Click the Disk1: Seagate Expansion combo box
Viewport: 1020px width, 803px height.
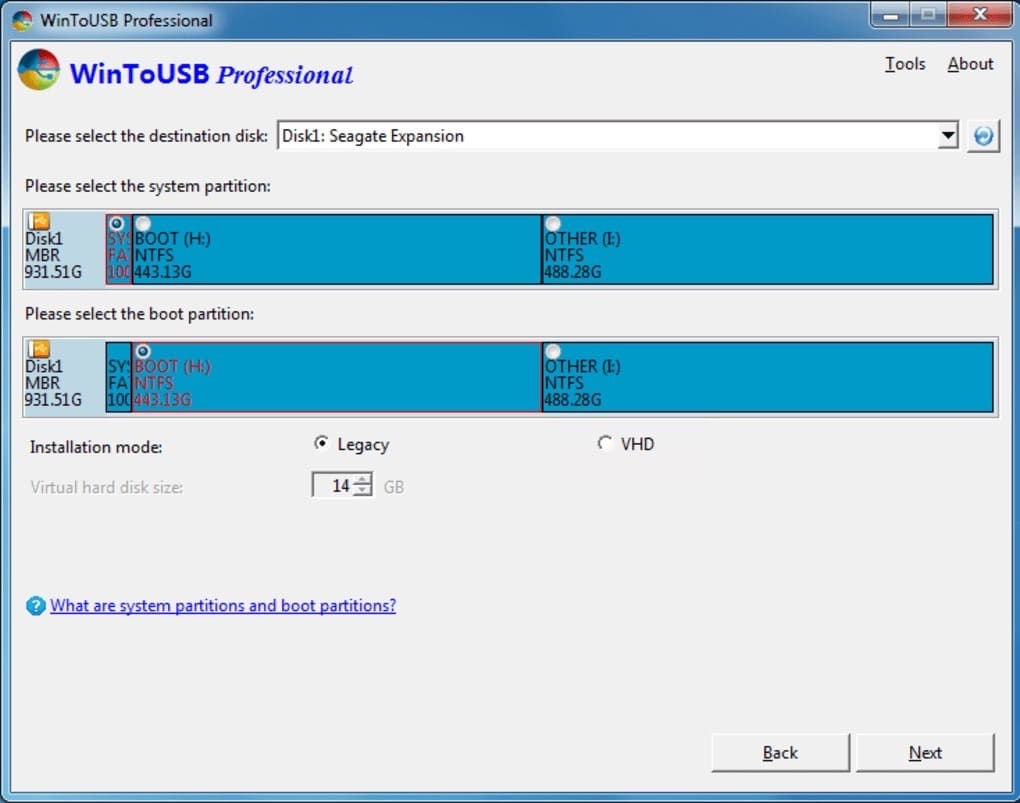(610, 136)
